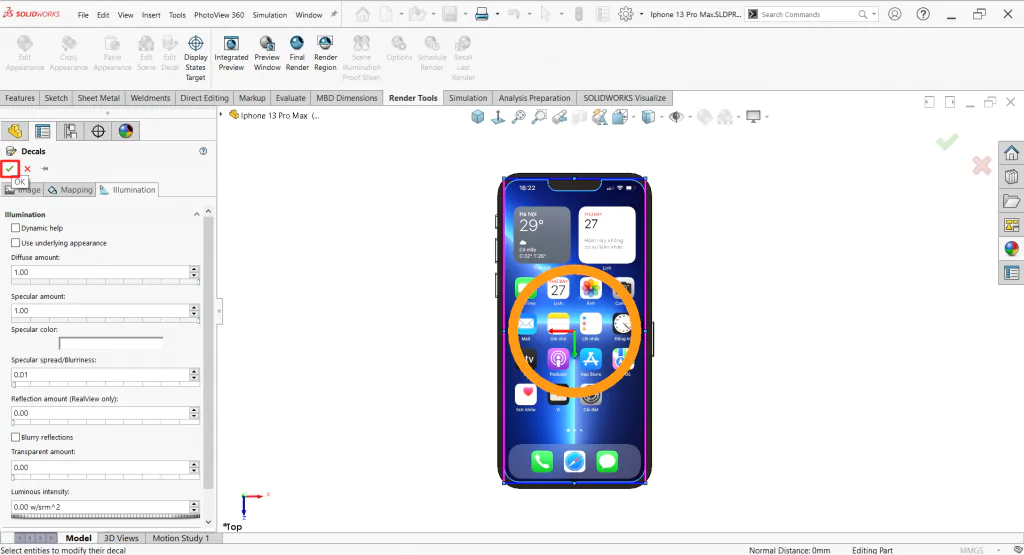This screenshot has width=1024, height=555.
Task: Toggle the Blurry reflections checkbox
Action: point(15,437)
